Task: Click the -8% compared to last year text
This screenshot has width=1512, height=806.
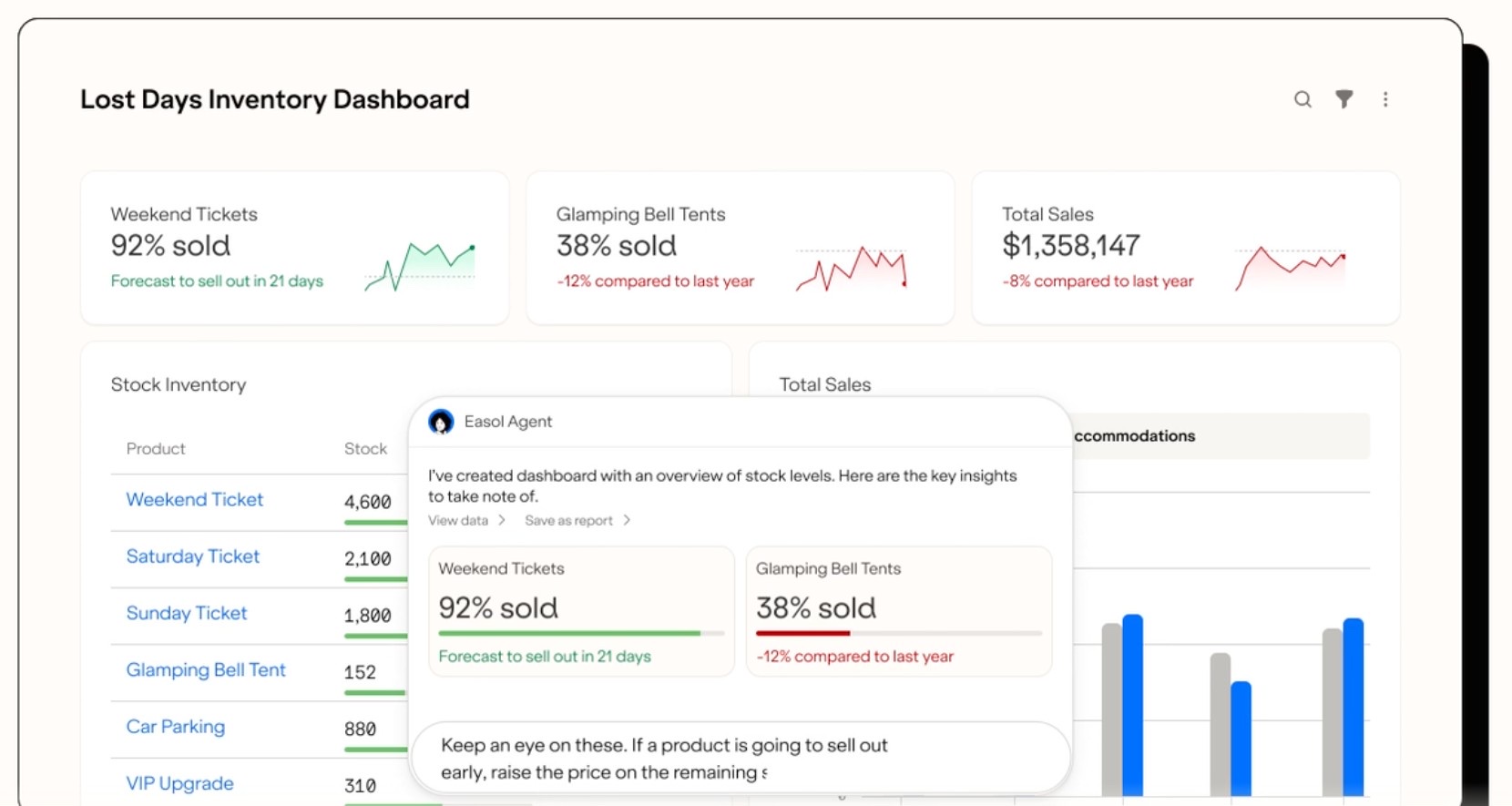Action: click(x=1098, y=281)
